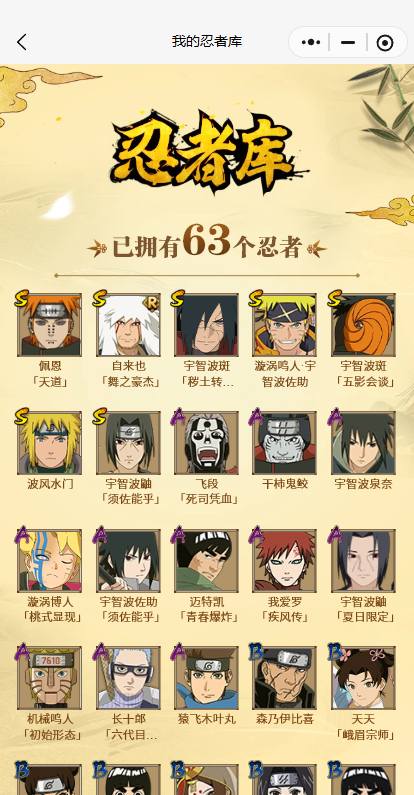Choose 宇智波斑「秽土转…」ninja avatar
Viewport: 414px width, 795px height.
tap(206, 325)
